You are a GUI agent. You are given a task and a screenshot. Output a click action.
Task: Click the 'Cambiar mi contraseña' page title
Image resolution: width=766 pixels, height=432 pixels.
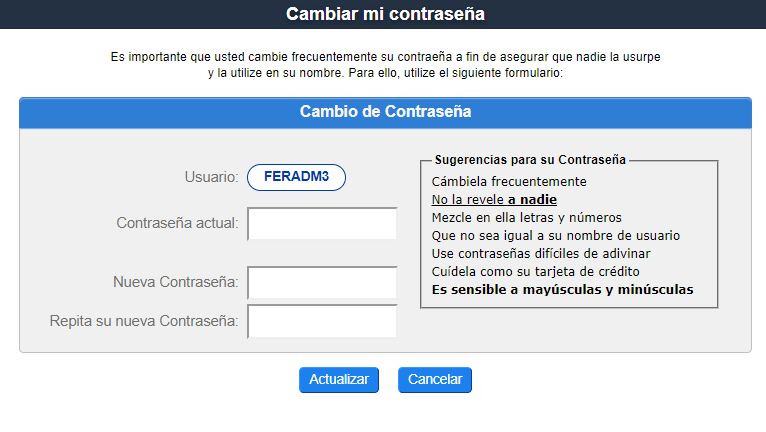pos(383,14)
